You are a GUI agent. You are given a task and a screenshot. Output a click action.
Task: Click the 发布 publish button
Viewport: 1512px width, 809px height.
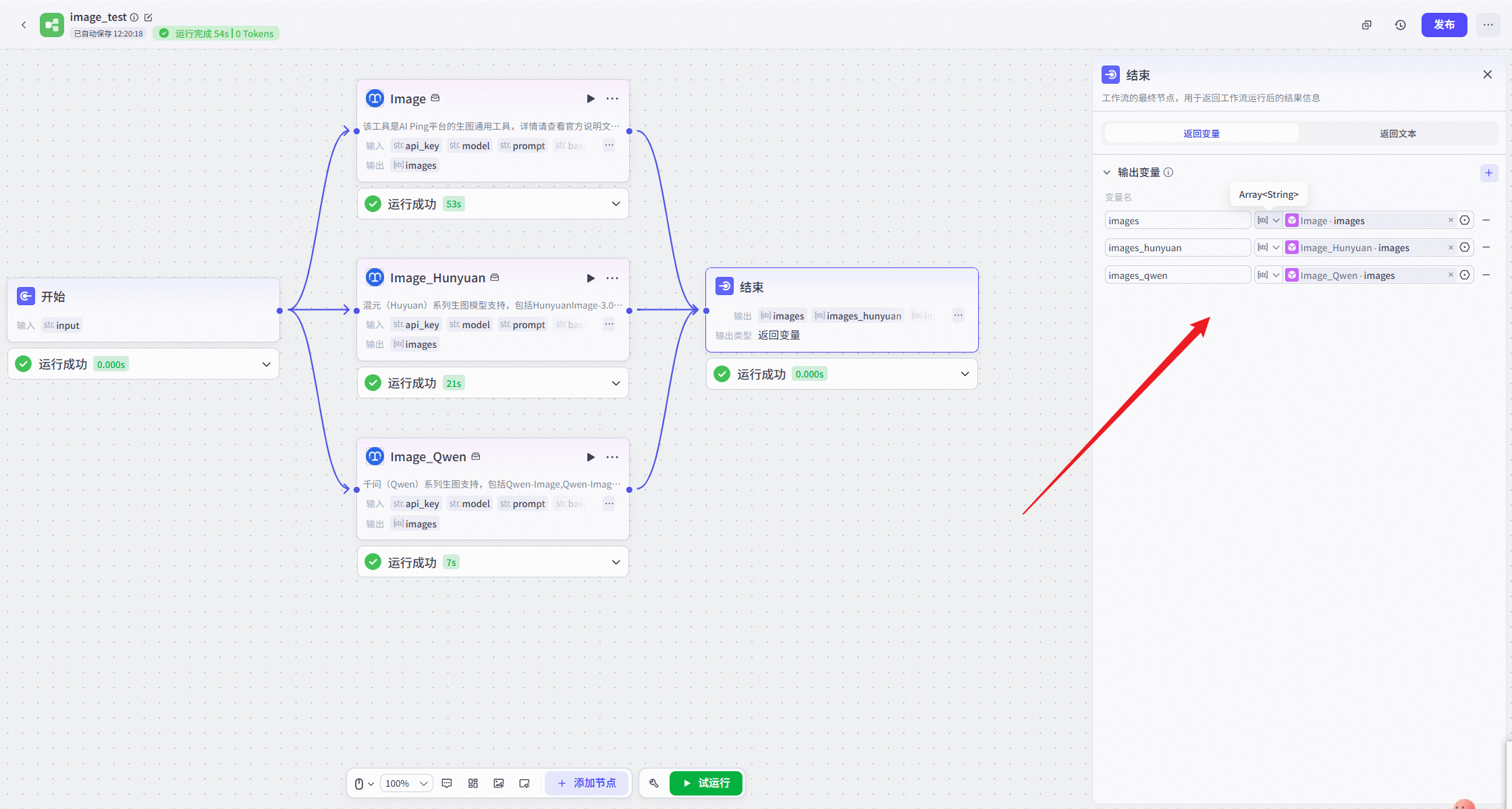1444,25
